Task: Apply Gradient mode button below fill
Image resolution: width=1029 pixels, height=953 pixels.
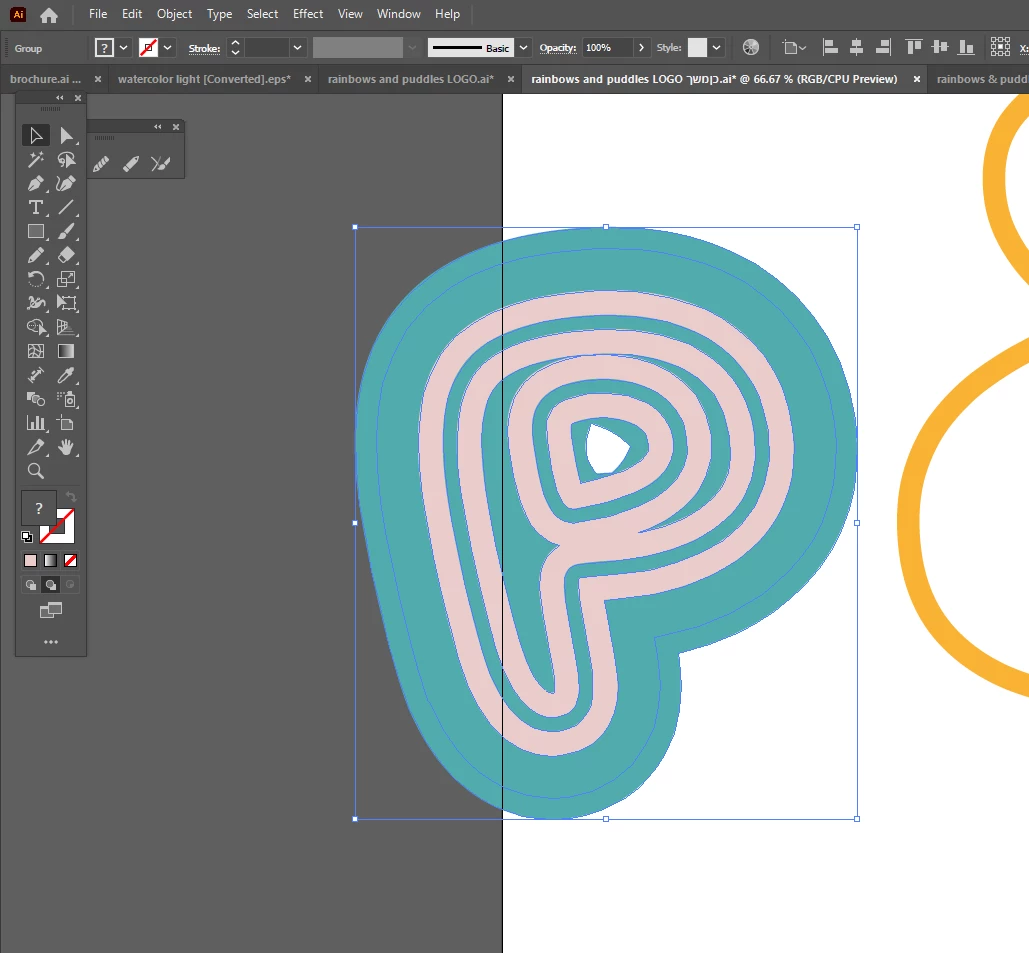Action: point(51,561)
